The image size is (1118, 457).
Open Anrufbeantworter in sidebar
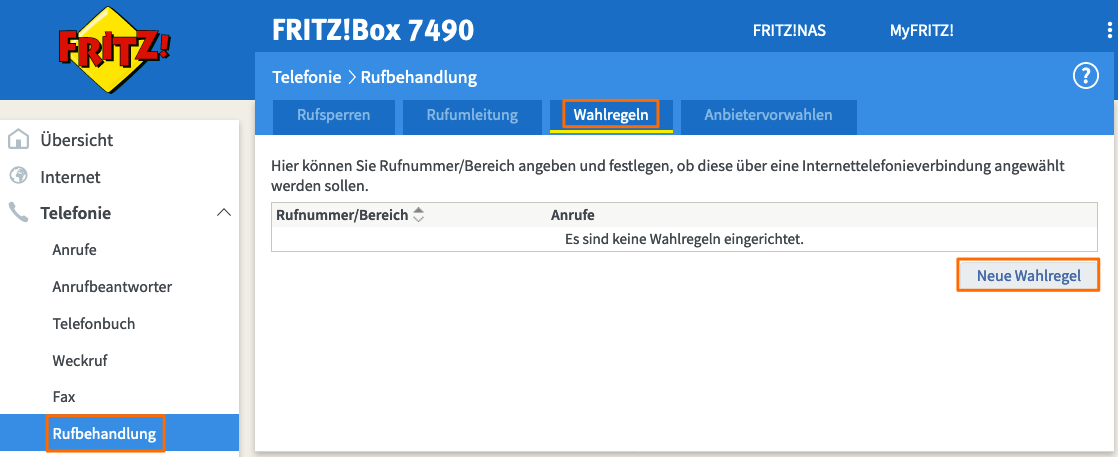point(112,287)
